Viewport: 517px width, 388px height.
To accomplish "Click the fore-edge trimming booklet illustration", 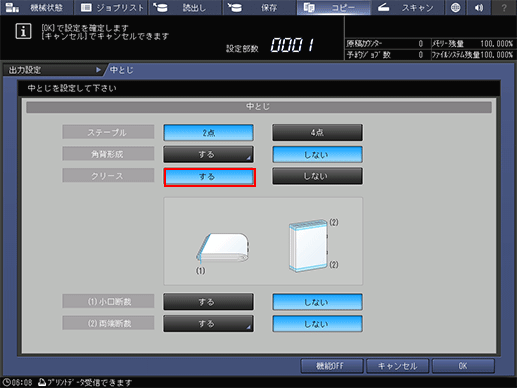I will 223,248.
